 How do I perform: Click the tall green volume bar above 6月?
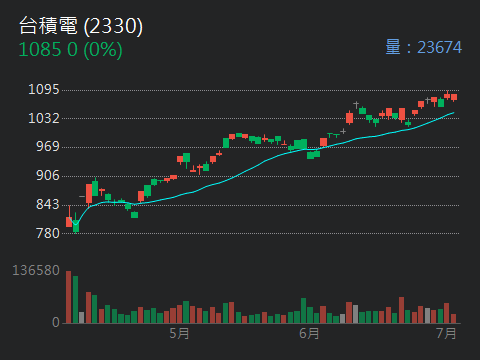pos(303,311)
